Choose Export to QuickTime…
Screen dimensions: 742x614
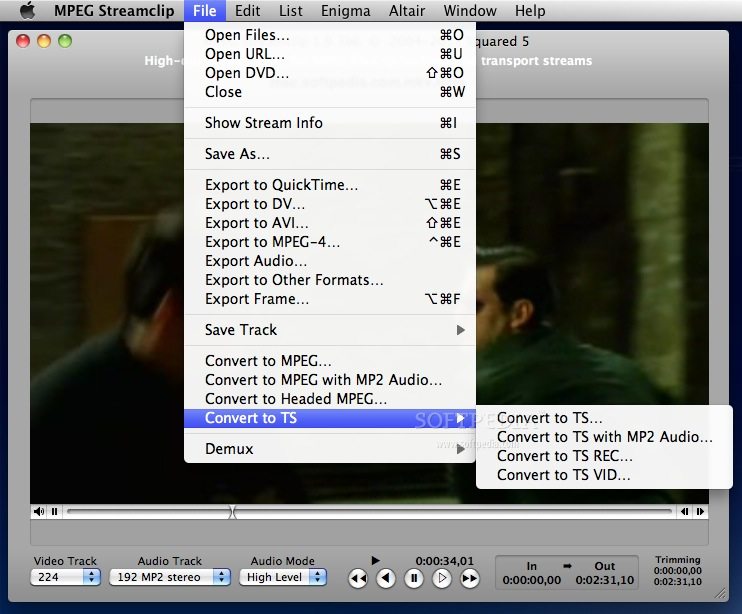(330, 185)
